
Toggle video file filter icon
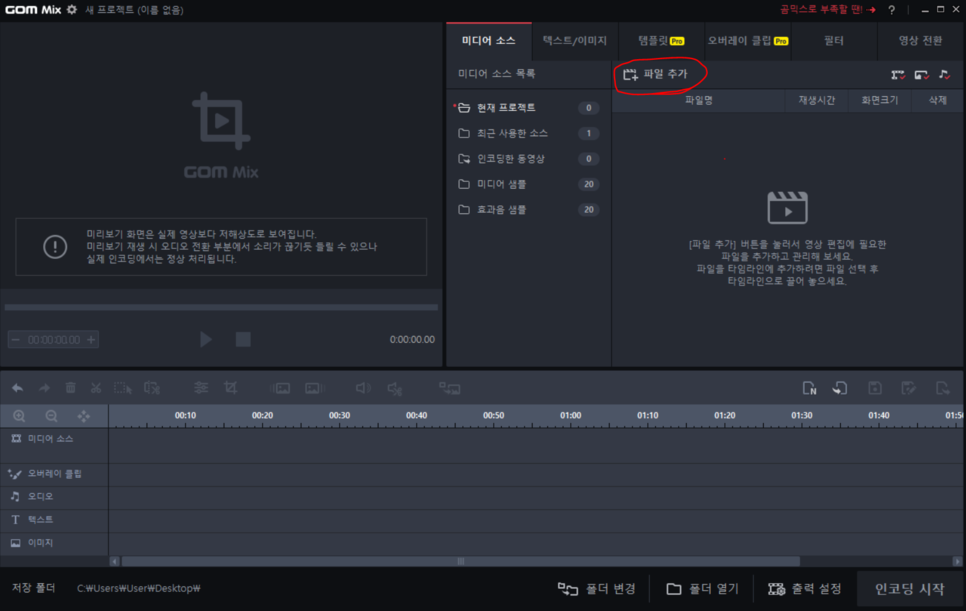click(898, 75)
